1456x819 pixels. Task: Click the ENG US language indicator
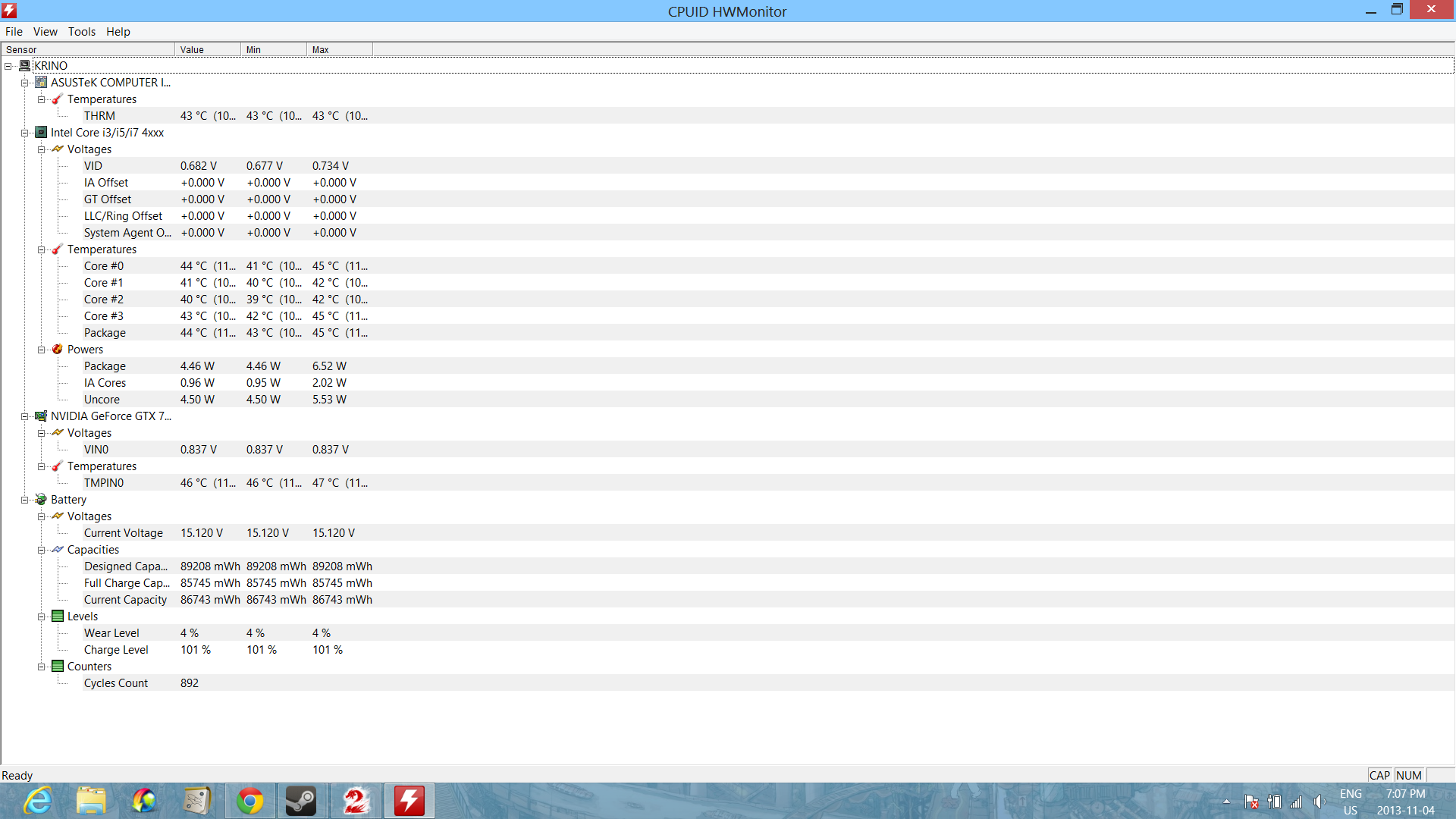pyautogui.click(x=1351, y=802)
